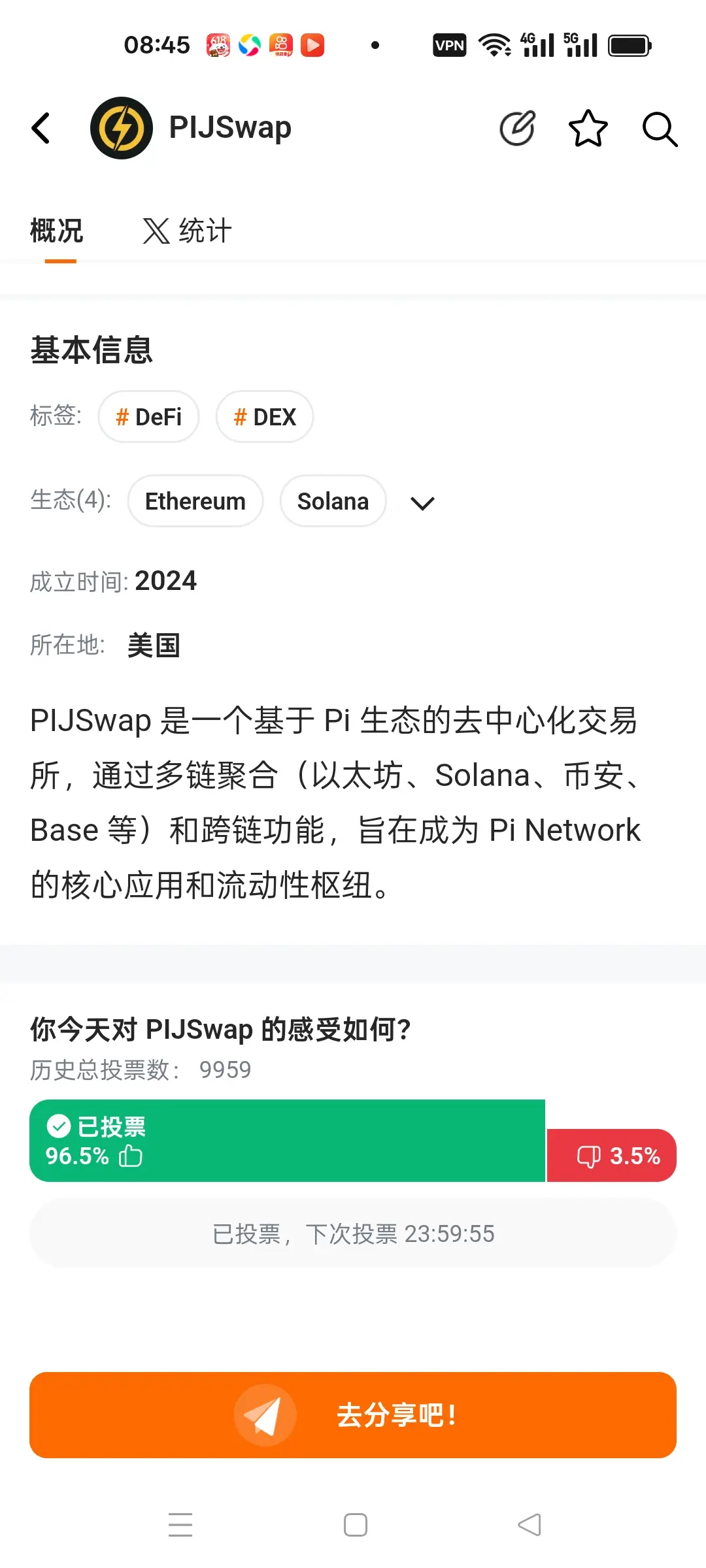
Task: Open the Android recent apps menu icon
Action: coord(180,1525)
